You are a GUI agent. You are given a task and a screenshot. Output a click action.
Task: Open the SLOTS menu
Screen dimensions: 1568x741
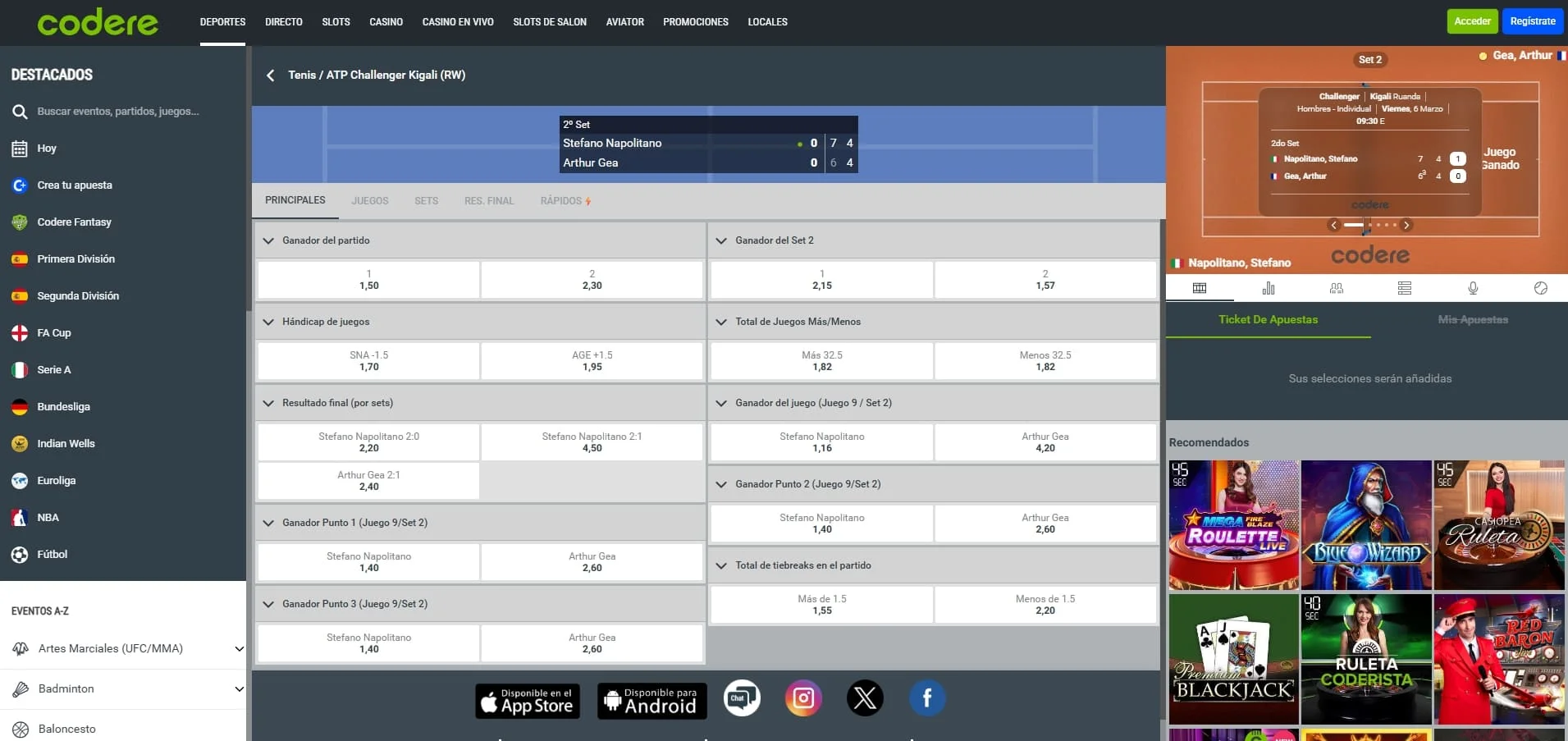point(336,22)
